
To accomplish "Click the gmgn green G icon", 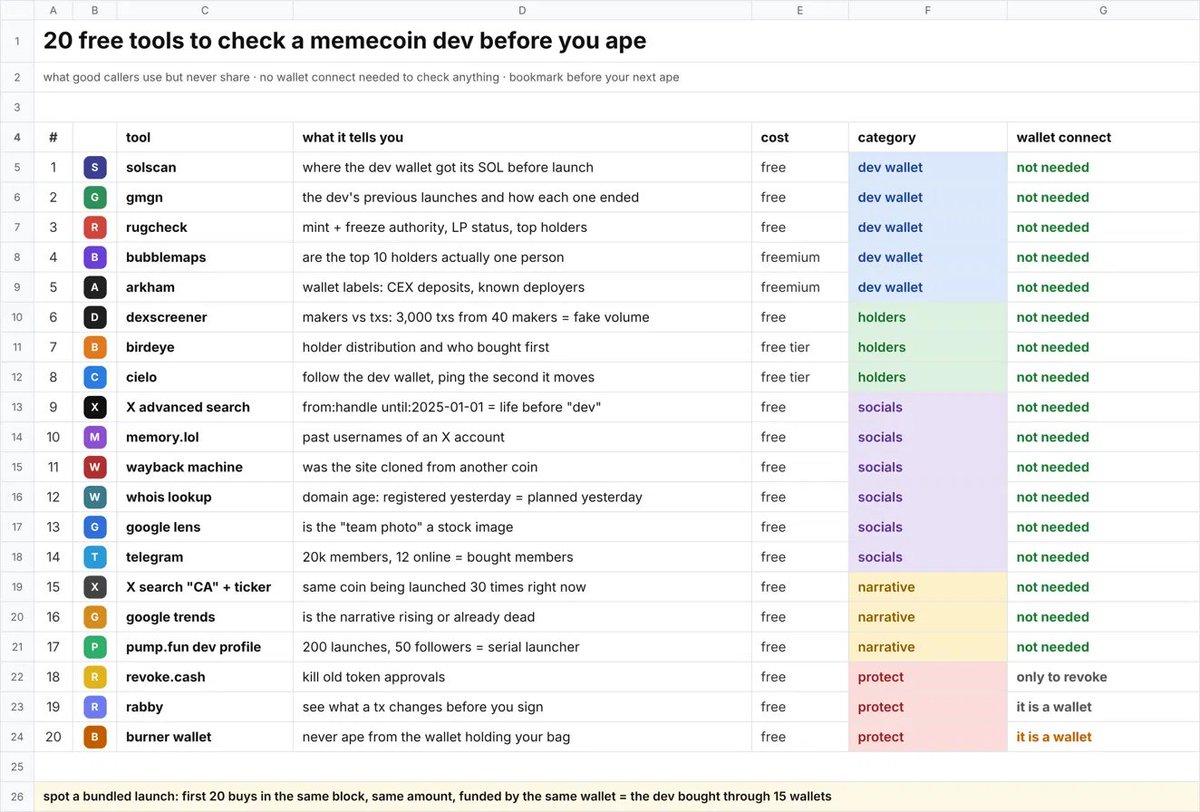I will 95,197.
